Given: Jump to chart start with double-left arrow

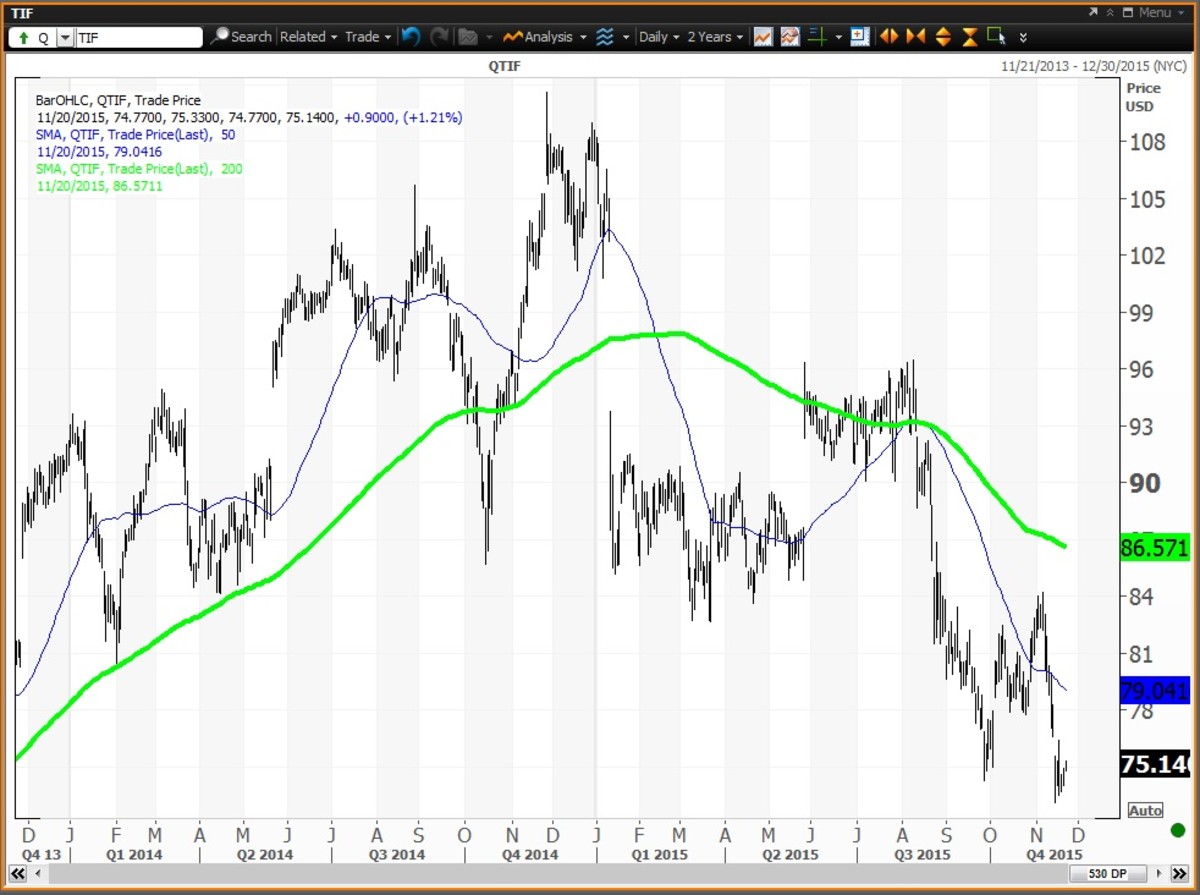Looking at the screenshot, I should (x=18, y=873).
